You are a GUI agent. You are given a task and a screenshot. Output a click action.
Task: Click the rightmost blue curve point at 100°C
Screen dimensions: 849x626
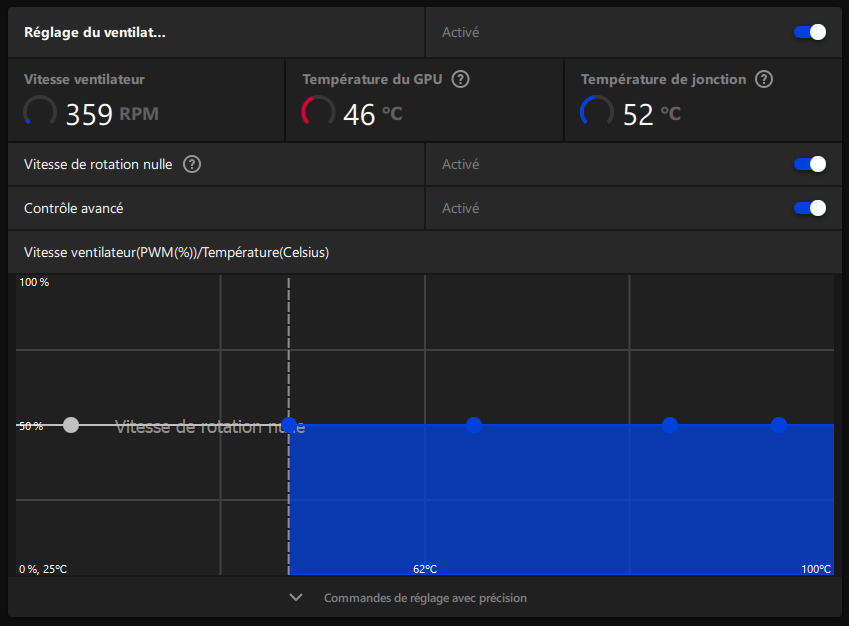click(x=779, y=424)
